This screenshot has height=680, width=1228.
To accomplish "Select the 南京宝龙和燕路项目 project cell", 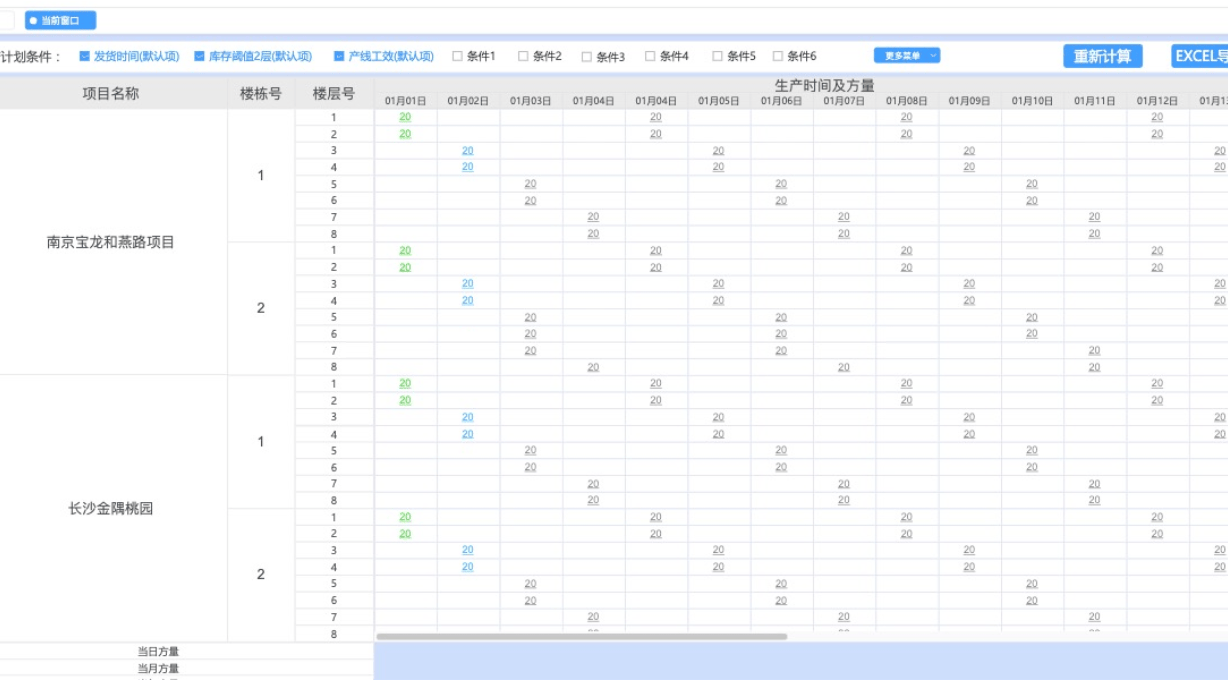I will coord(111,242).
